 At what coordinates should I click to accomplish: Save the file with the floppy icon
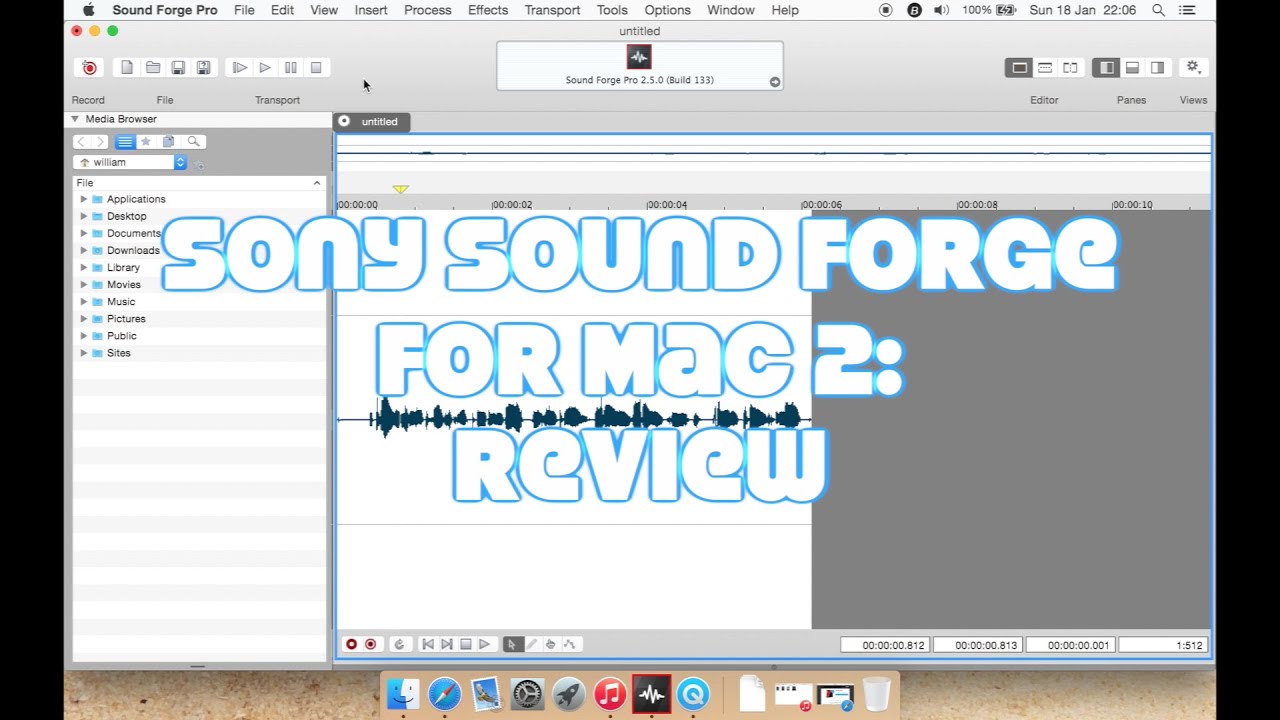tap(178, 68)
